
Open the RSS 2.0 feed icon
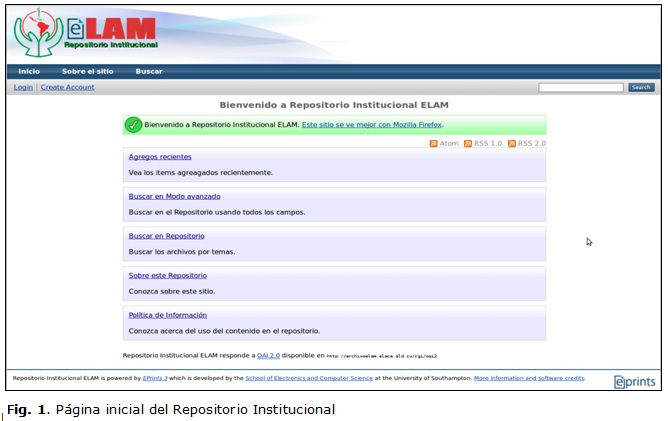coord(512,144)
